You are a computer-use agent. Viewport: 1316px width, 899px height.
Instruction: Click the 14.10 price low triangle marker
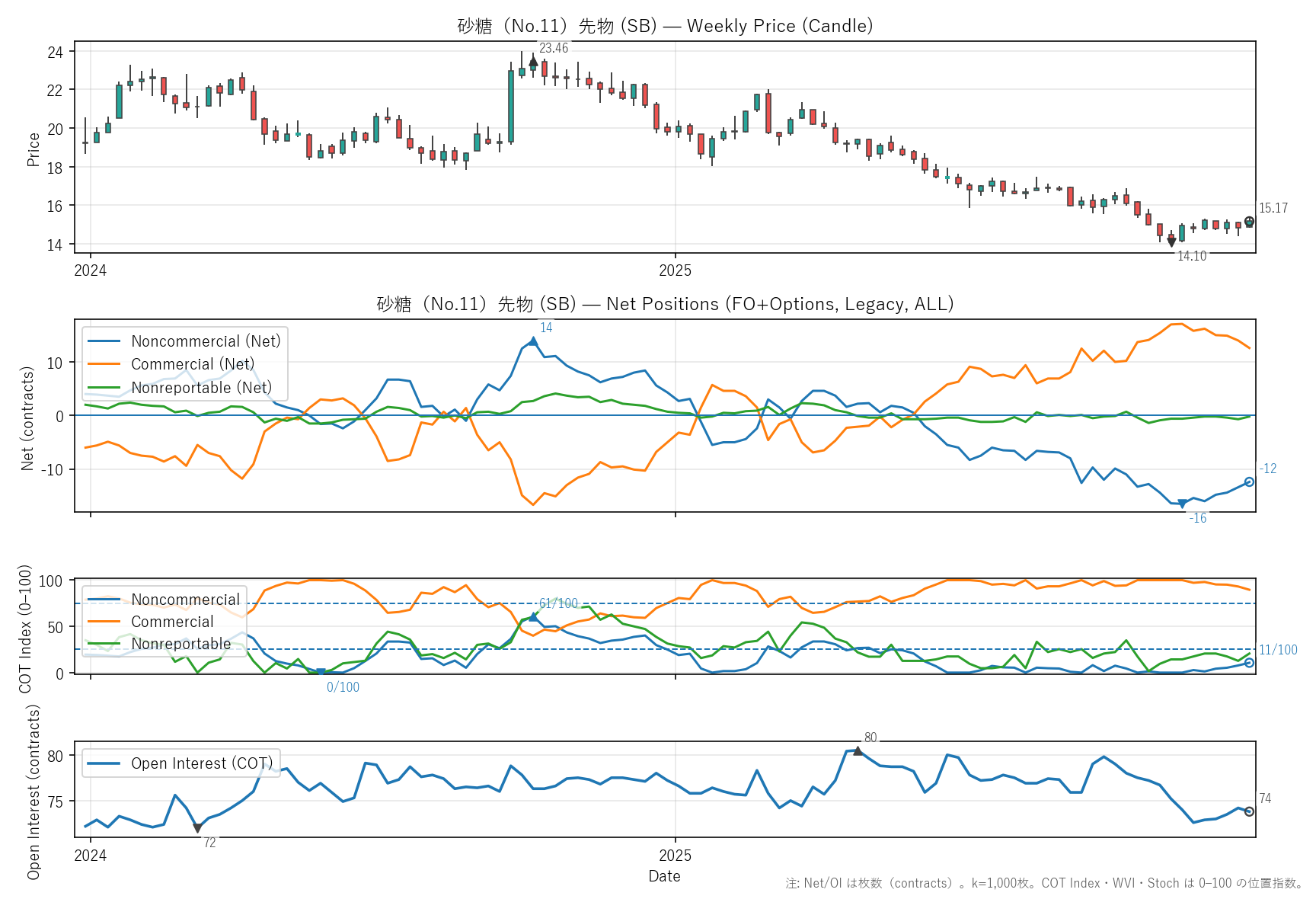(1171, 242)
